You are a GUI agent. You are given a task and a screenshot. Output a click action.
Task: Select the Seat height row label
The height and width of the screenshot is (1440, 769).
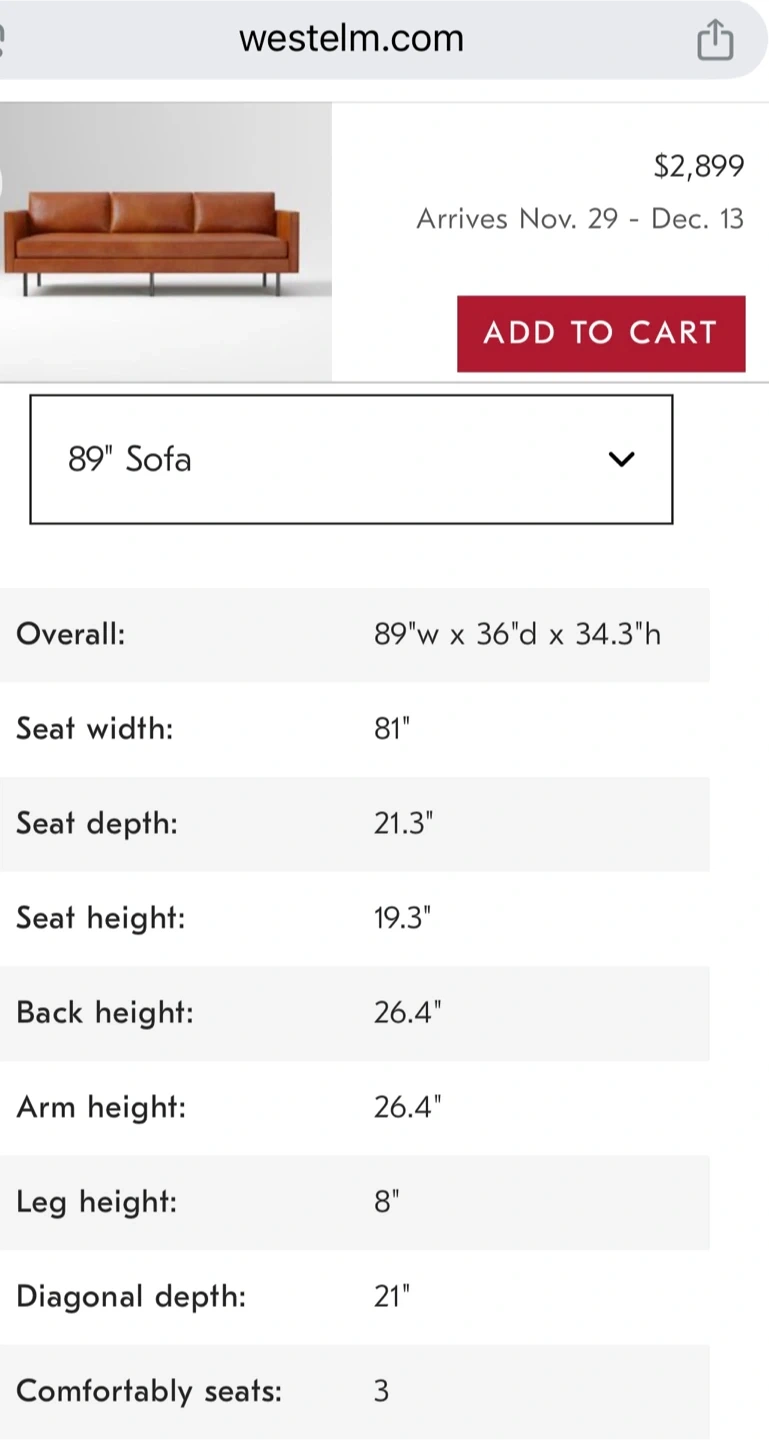coord(101,918)
